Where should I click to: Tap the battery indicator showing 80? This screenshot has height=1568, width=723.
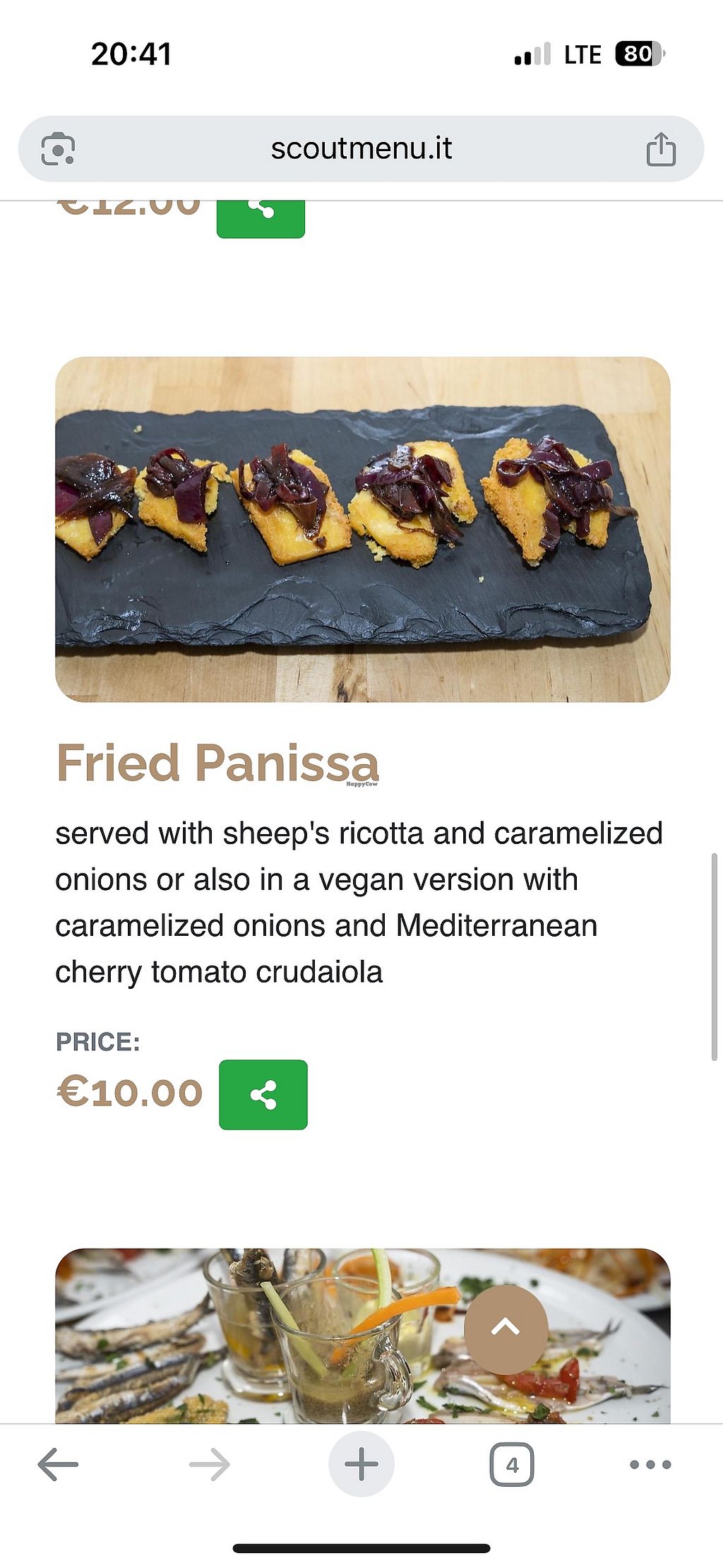(x=640, y=54)
